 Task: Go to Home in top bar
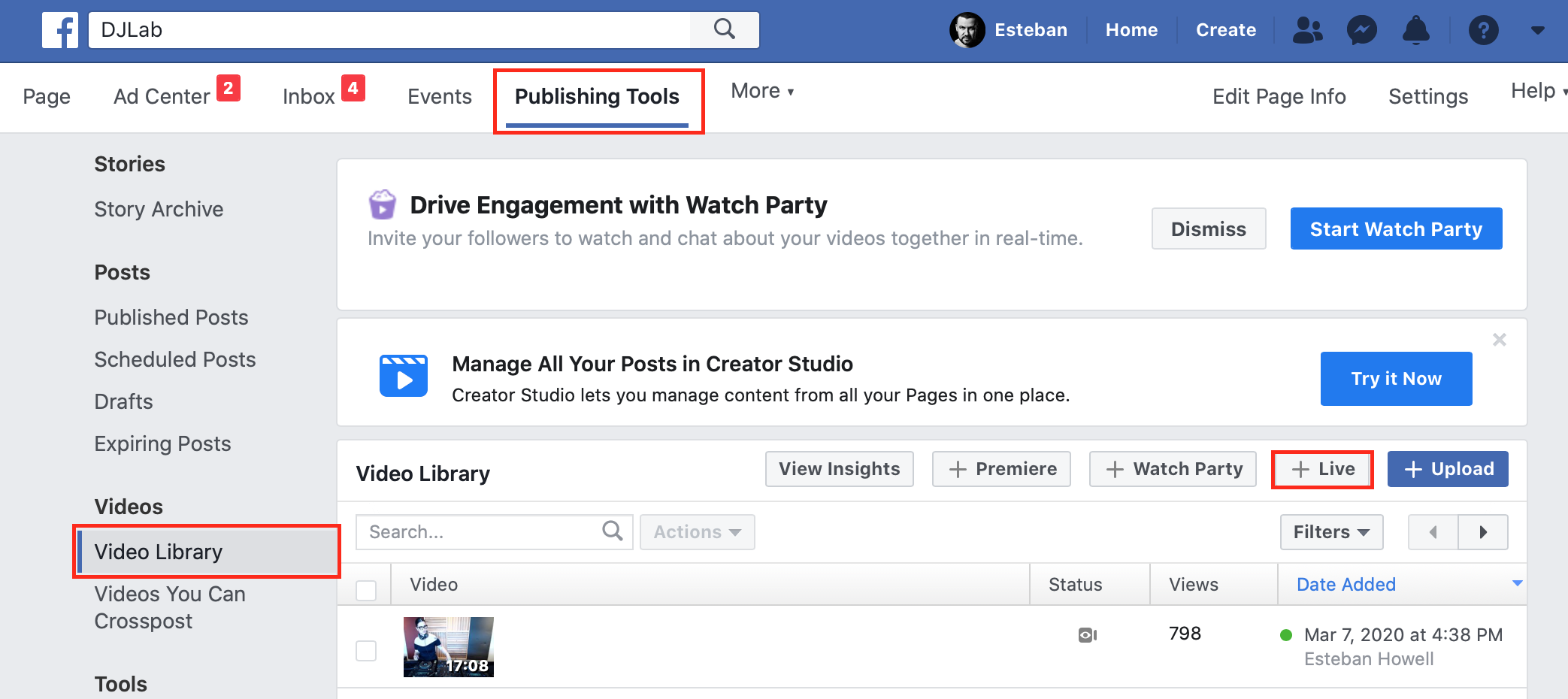(1131, 30)
